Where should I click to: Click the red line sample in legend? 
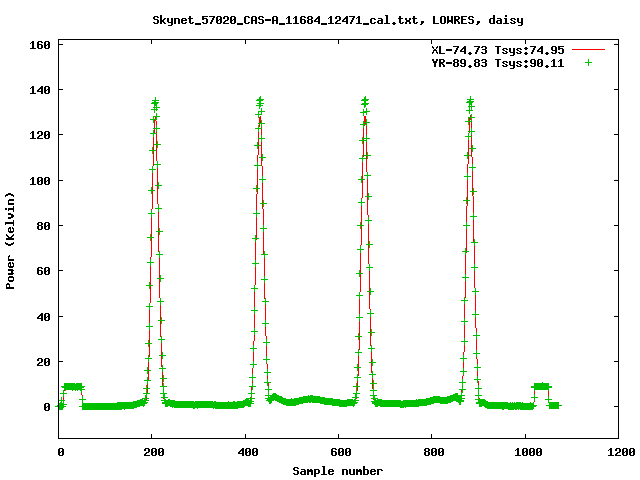588,50
